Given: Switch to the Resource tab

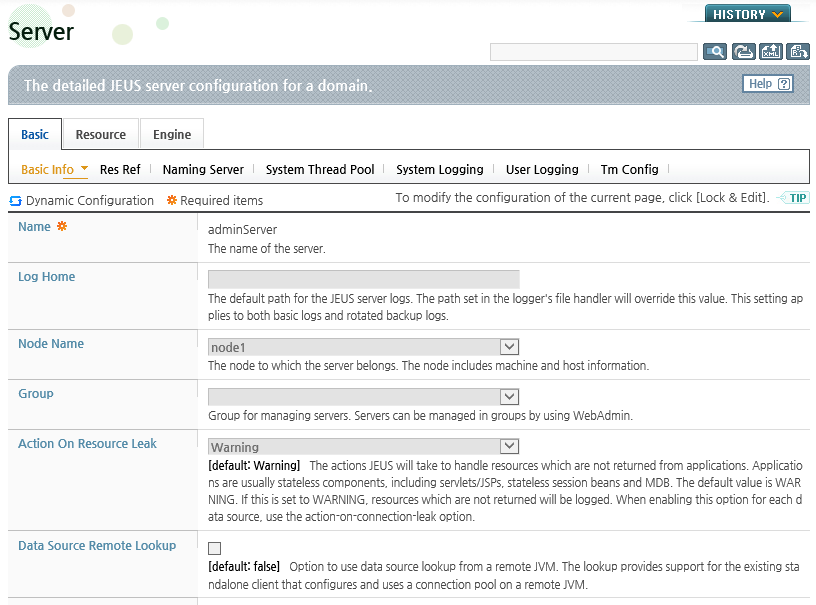Looking at the screenshot, I should (x=100, y=134).
